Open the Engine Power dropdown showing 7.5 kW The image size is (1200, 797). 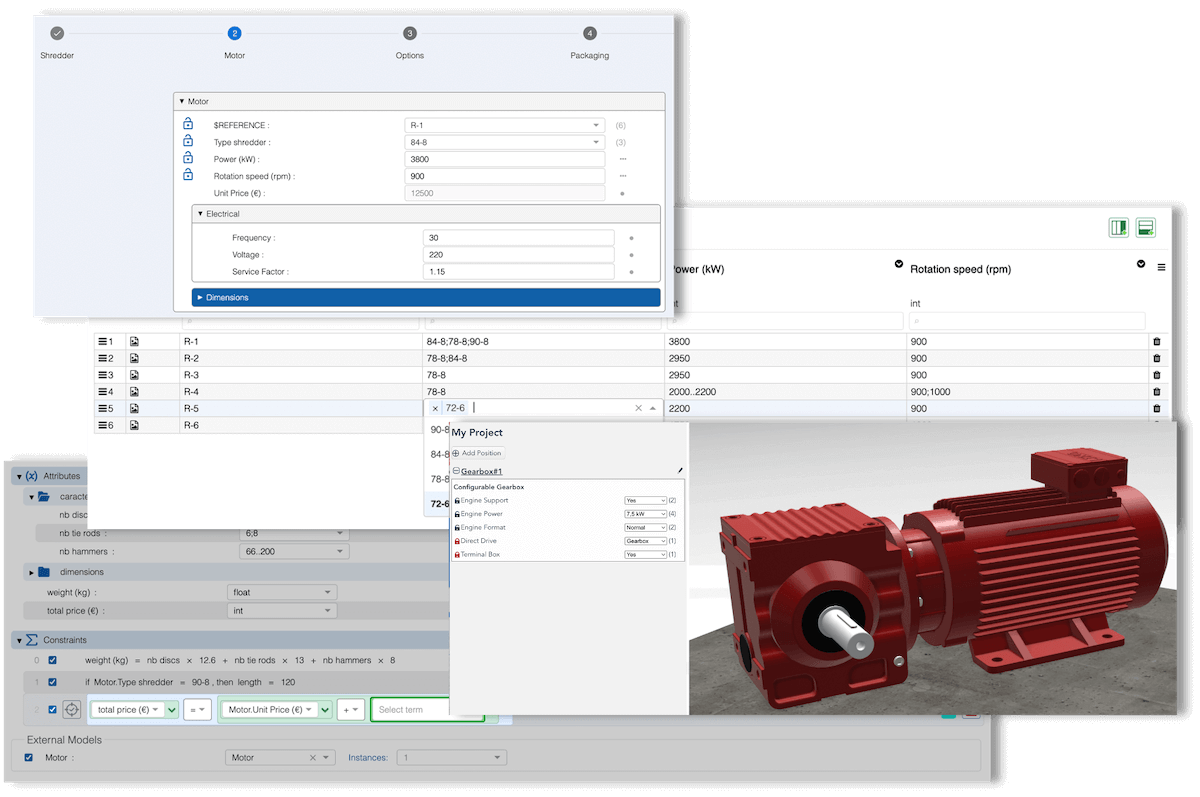pos(645,513)
